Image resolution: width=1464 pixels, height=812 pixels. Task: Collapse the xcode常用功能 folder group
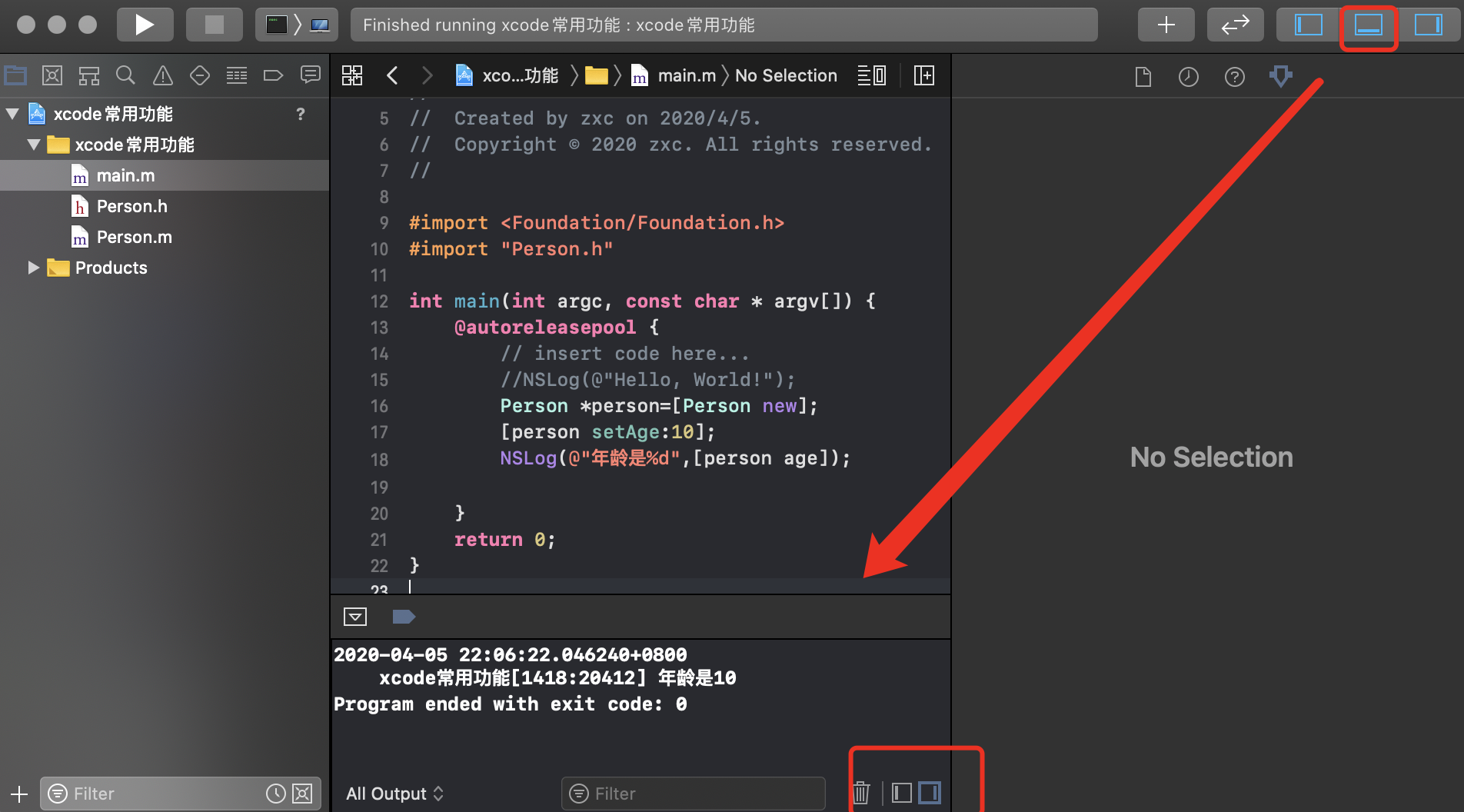click(x=34, y=145)
